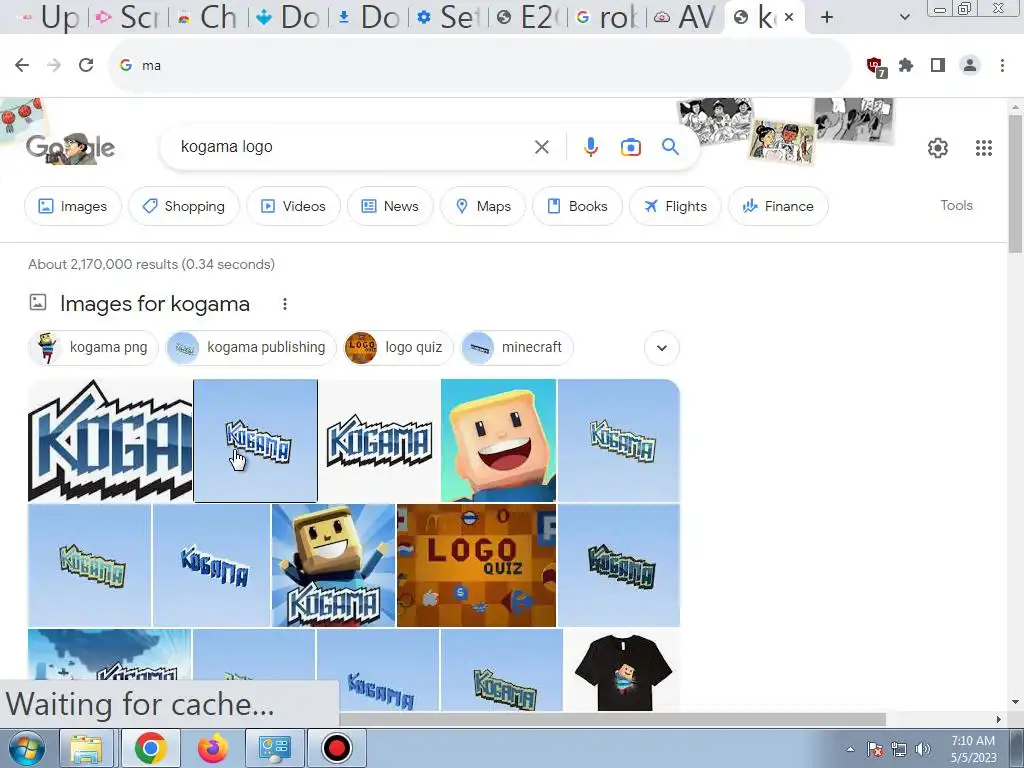The height and width of the screenshot is (768, 1024).
Task: Search by image with camera icon
Action: click(630, 148)
